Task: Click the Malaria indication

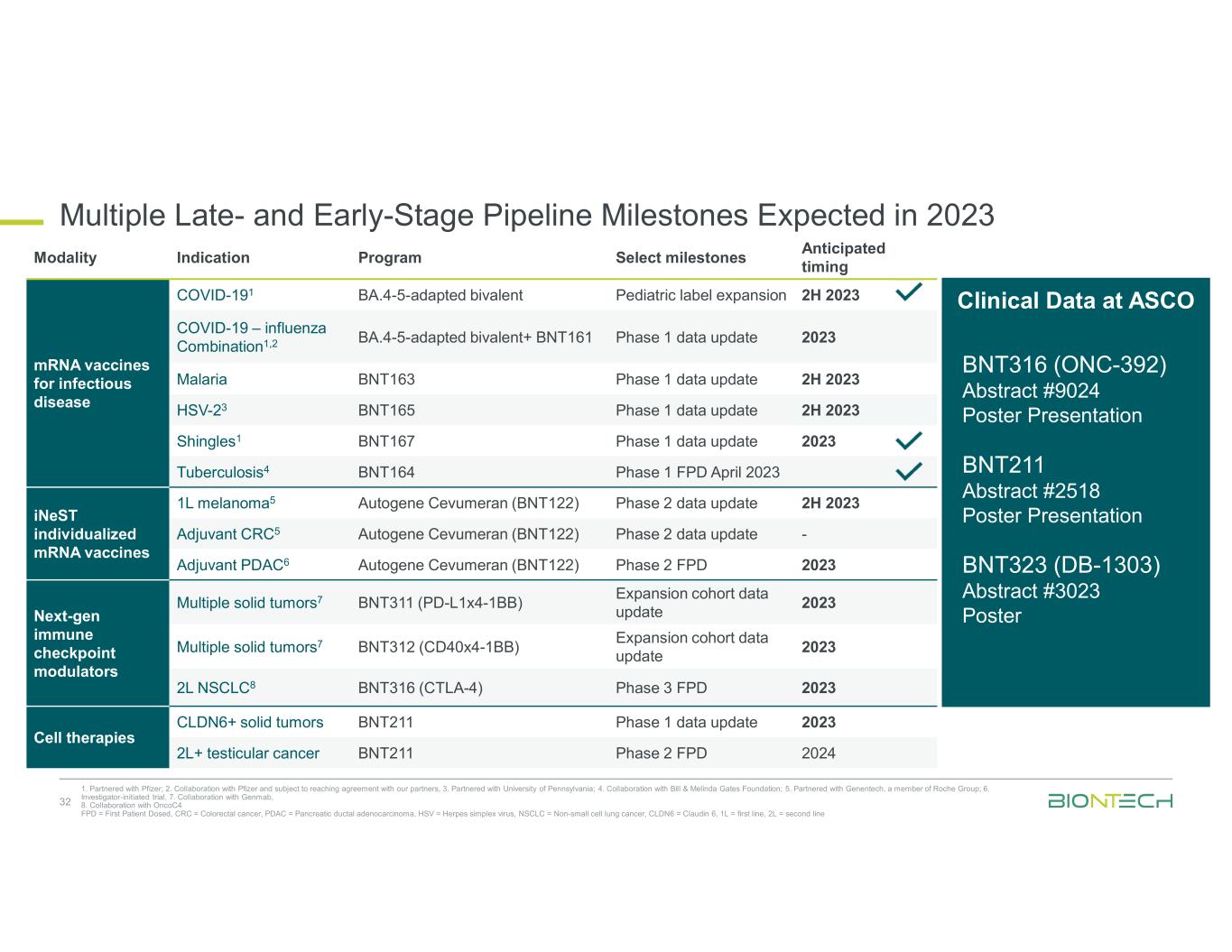Action: point(202,379)
